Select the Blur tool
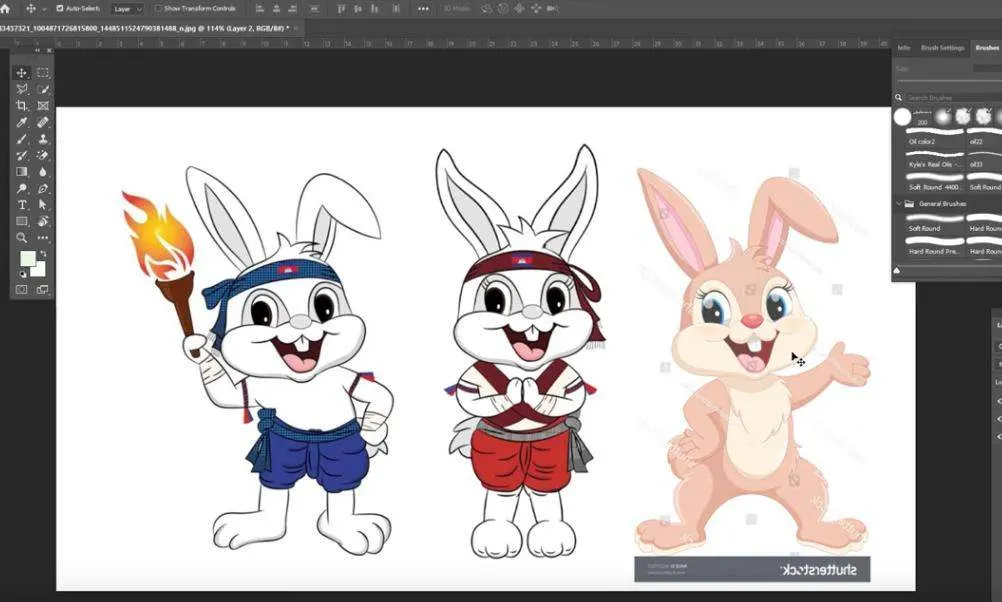 [x=43, y=172]
